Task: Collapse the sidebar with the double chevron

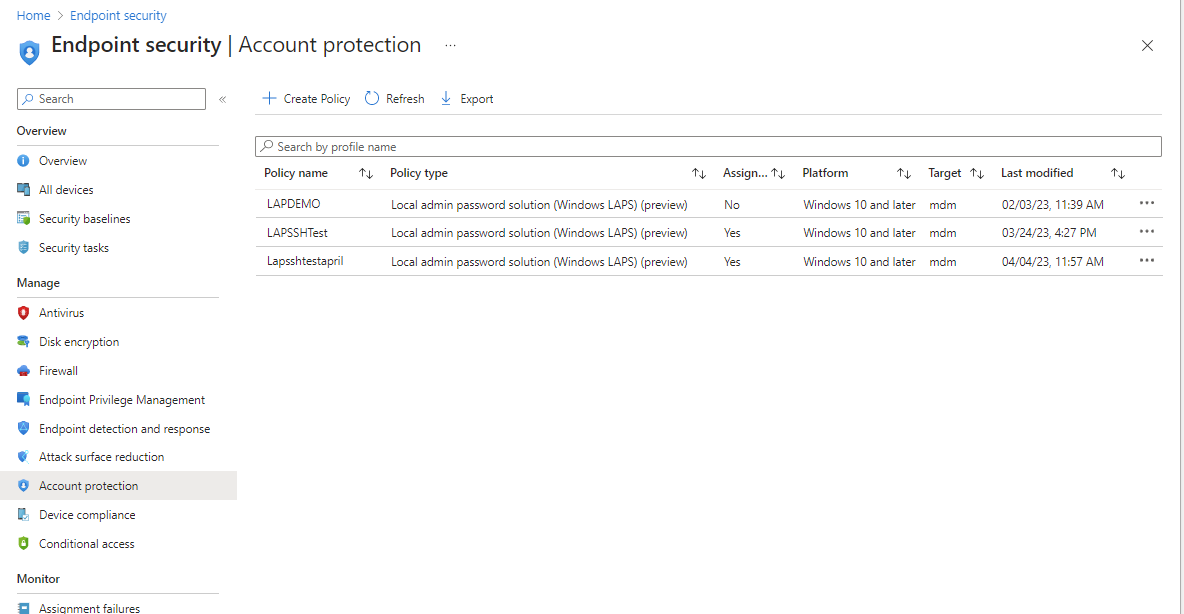Action: pos(223,99)
